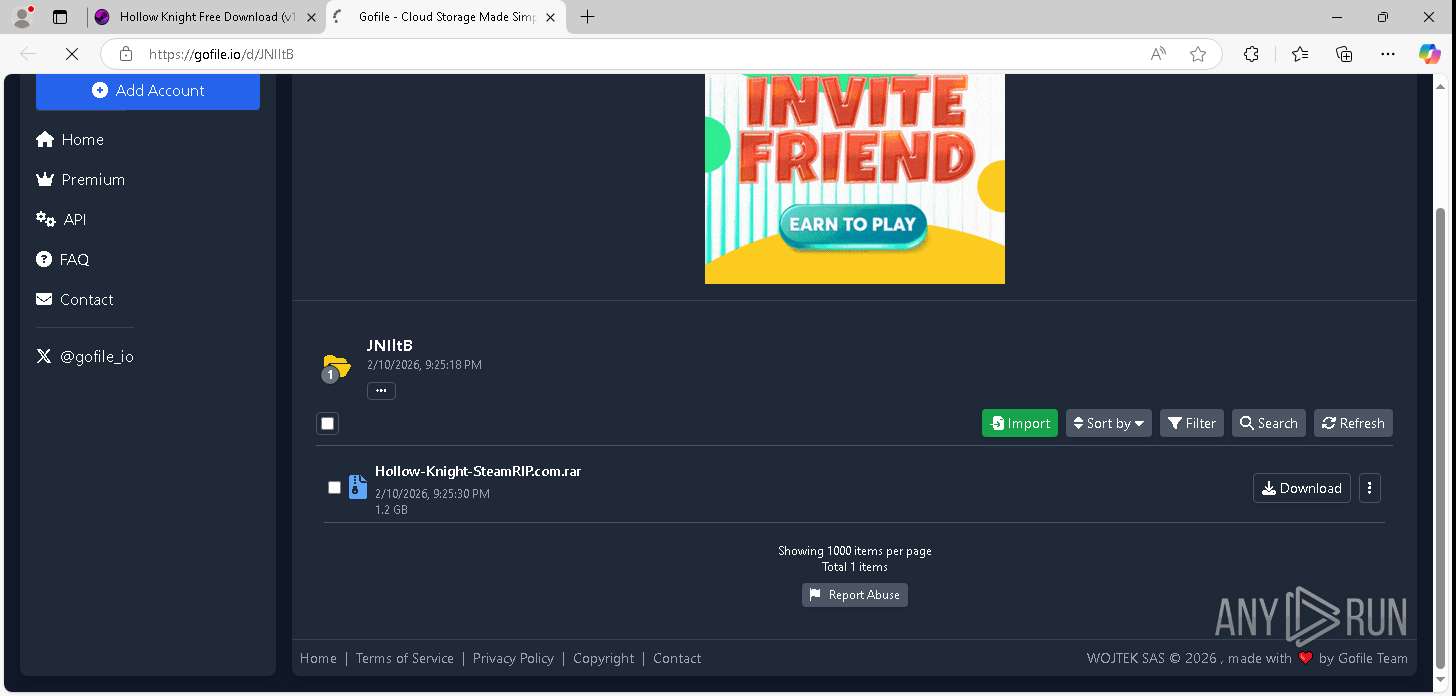Viewport: 1456px width, 696px height.
Task: Open the Filter button
Action: 1192,423
